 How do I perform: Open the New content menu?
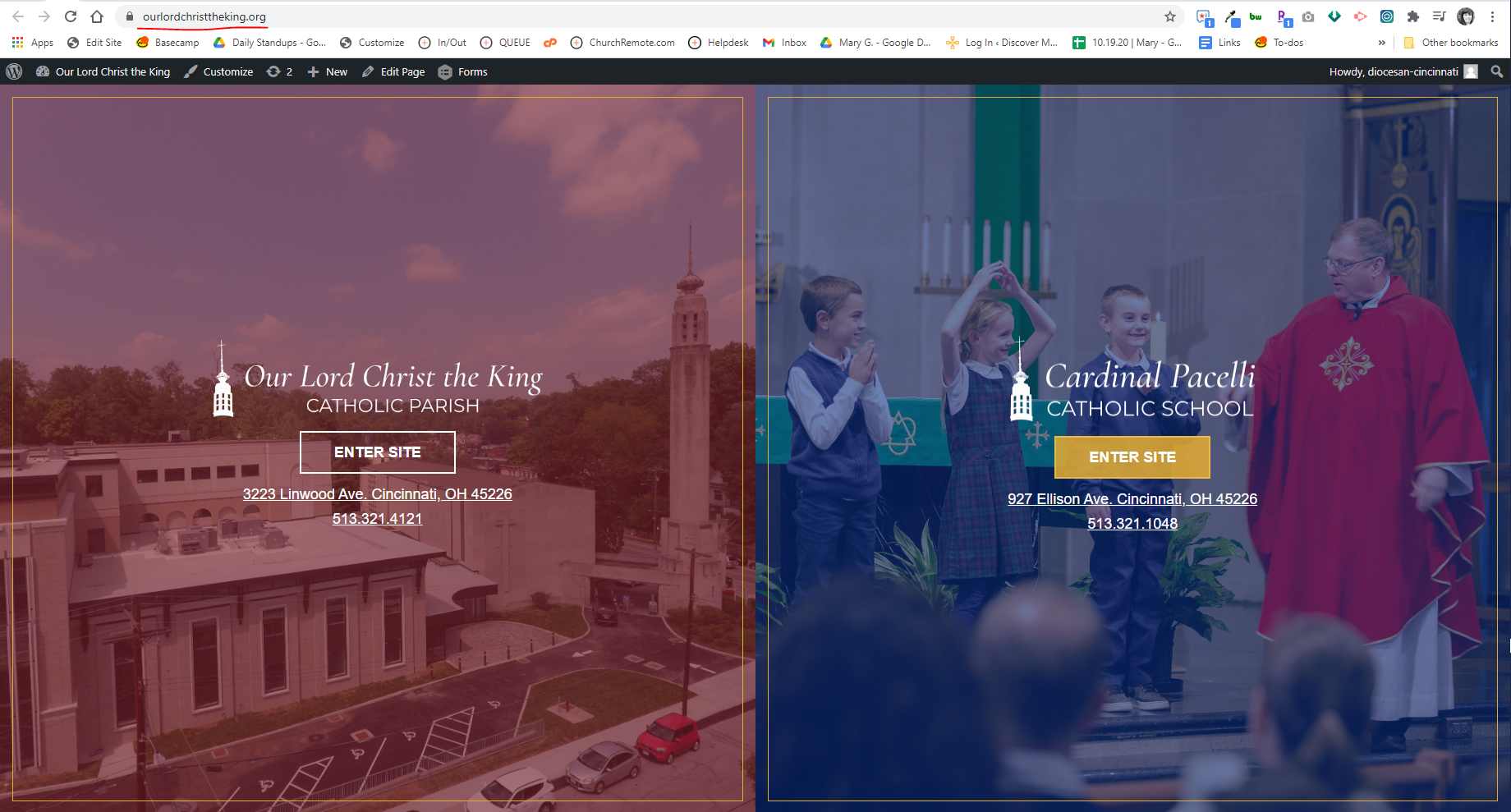[328, 71]
